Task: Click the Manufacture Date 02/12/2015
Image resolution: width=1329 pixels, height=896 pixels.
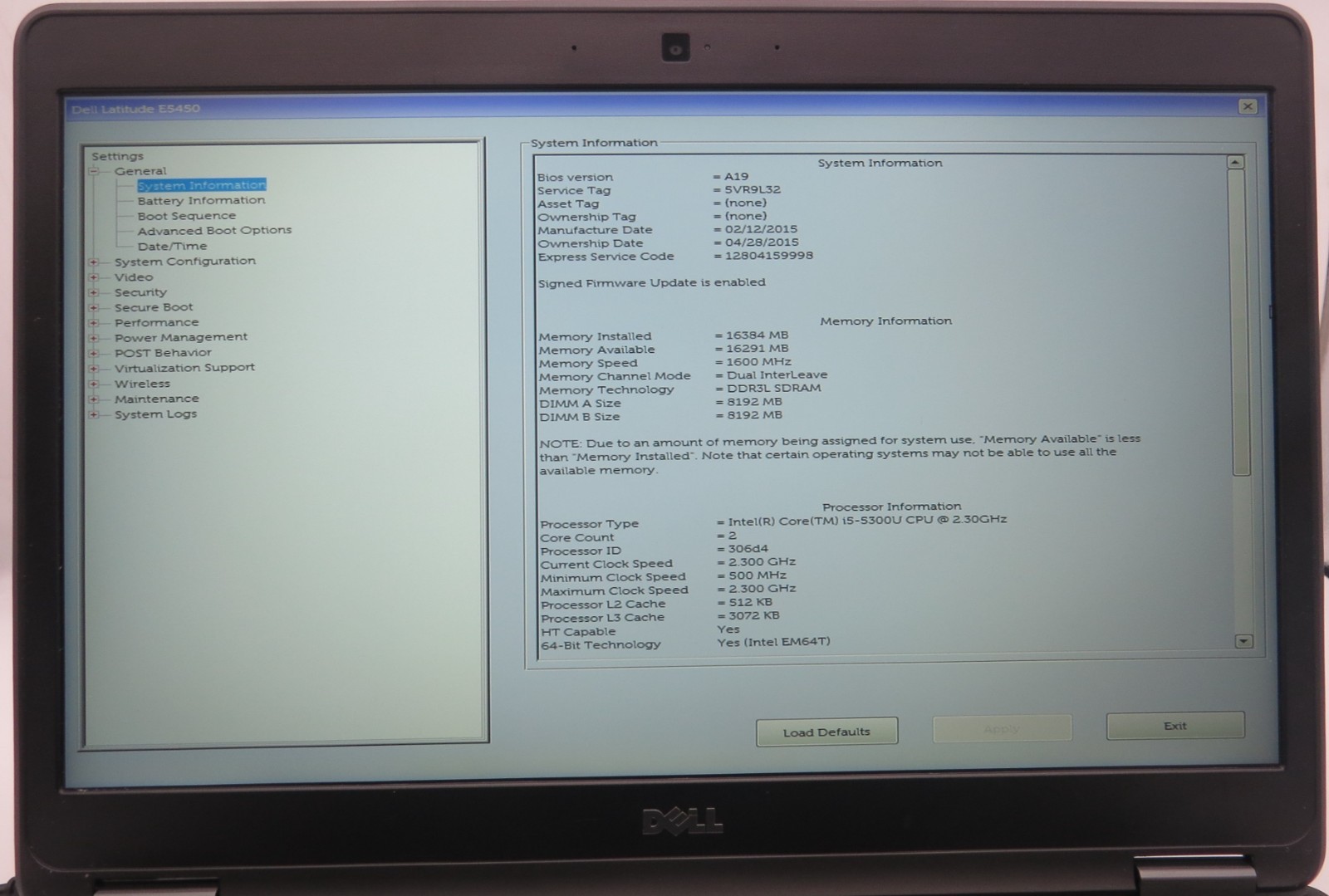Action: point(761,229)
